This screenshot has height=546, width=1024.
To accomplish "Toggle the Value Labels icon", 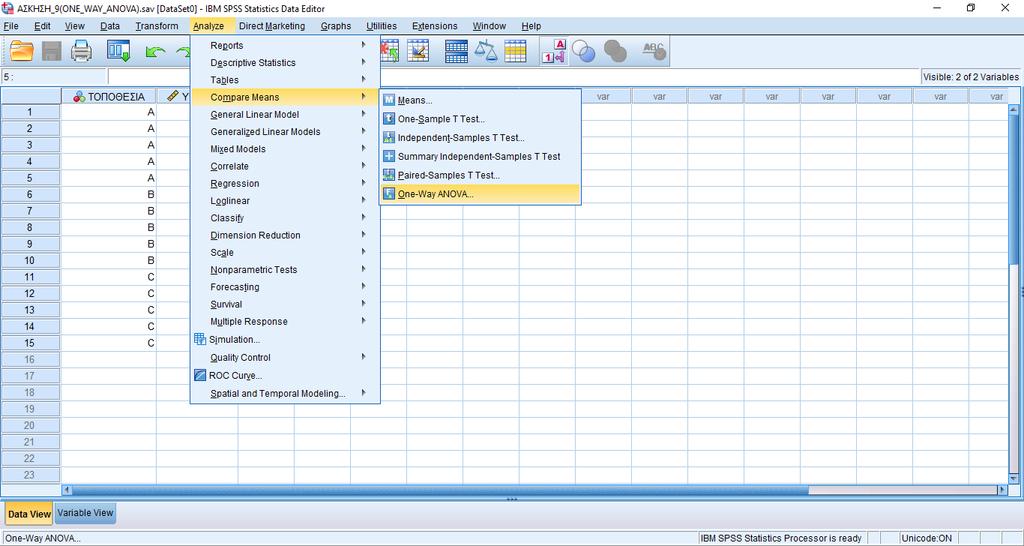I will coord(554,51).
